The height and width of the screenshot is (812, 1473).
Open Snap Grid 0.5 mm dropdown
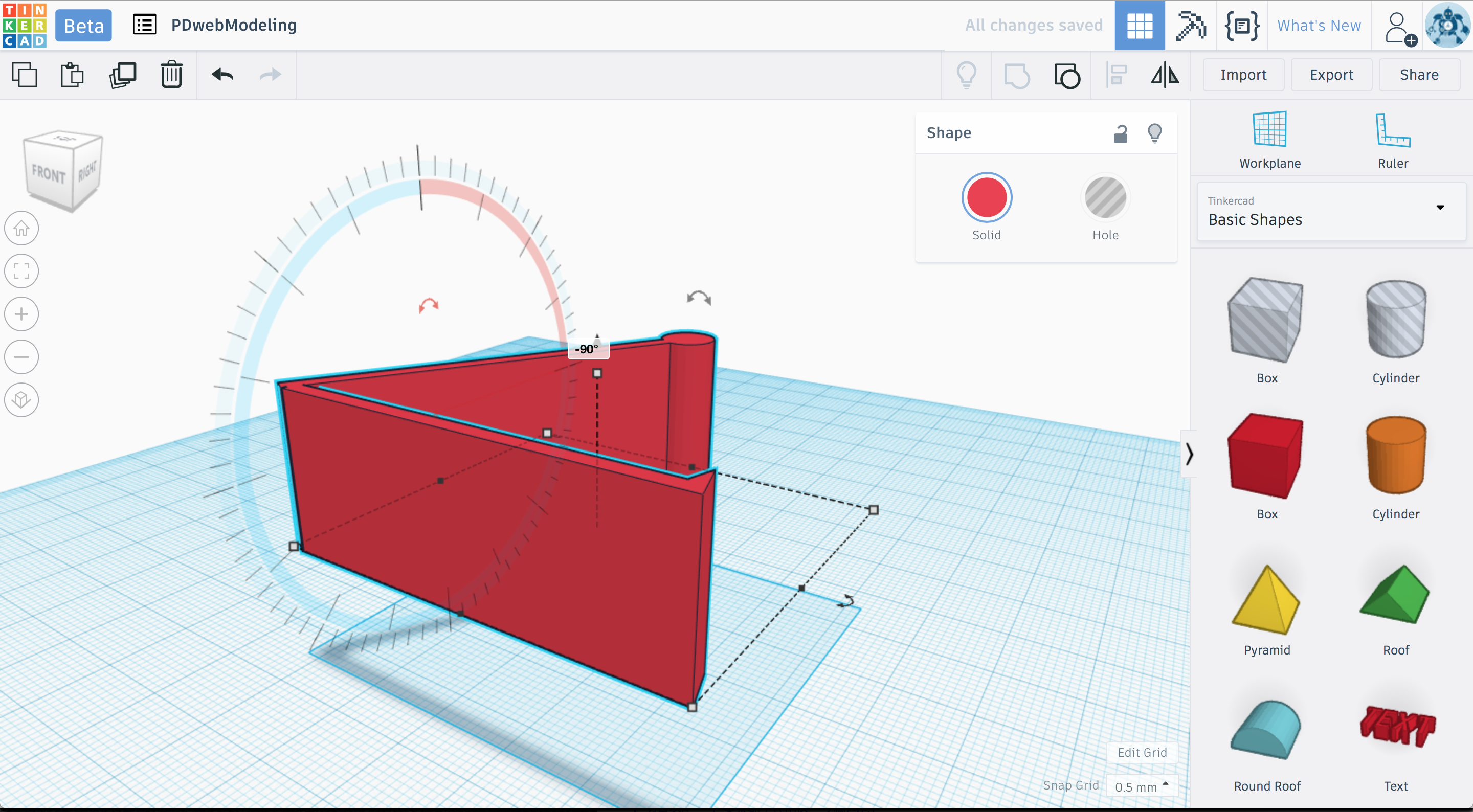point(1142,786)
